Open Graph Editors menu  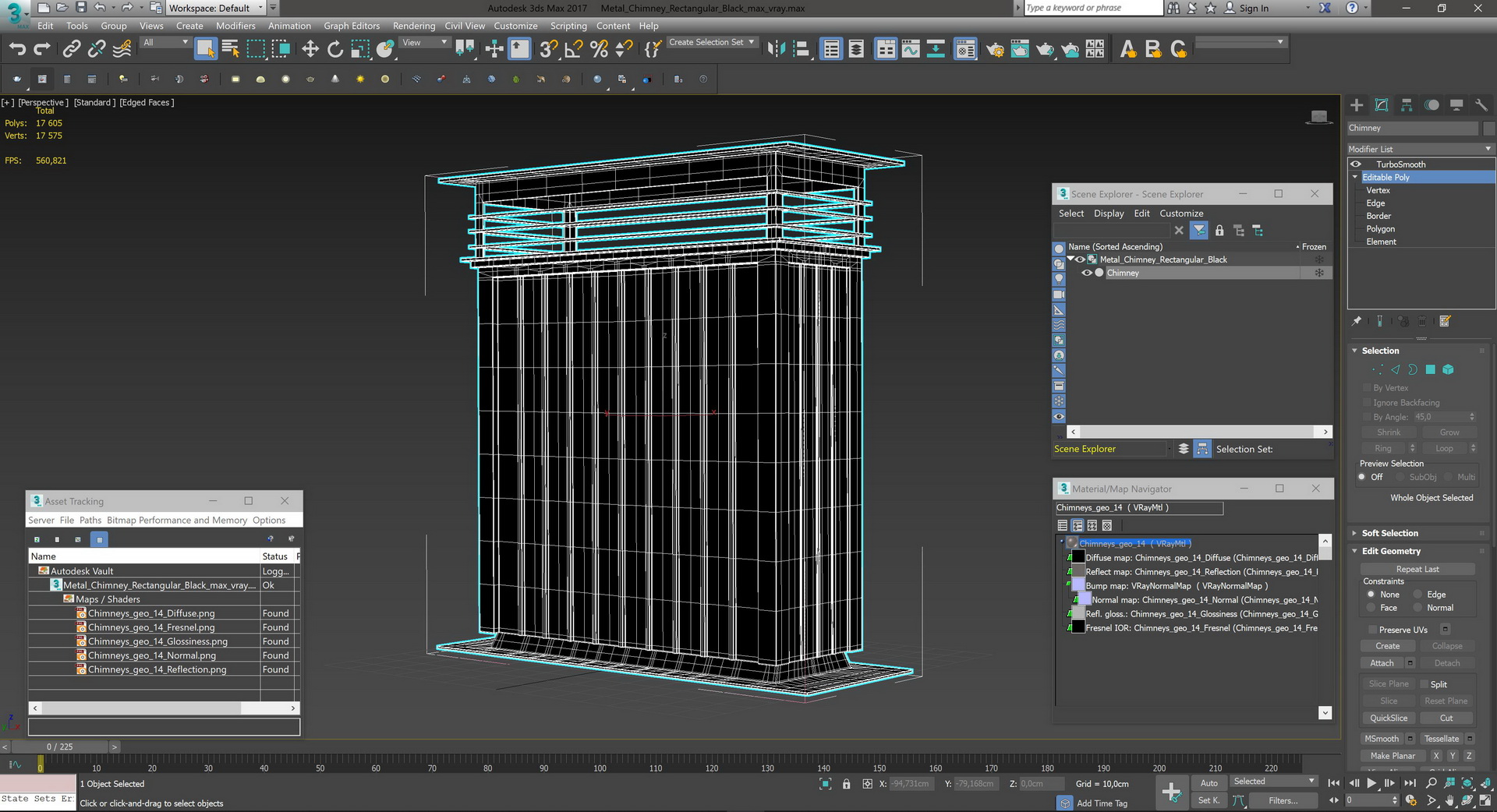(352, 26)
